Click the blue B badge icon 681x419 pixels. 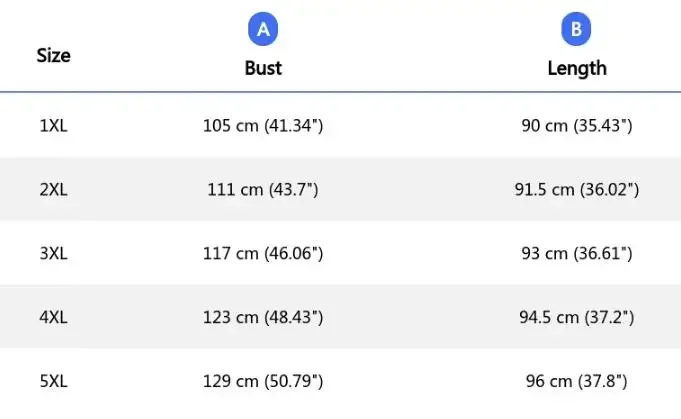point(576,30)
